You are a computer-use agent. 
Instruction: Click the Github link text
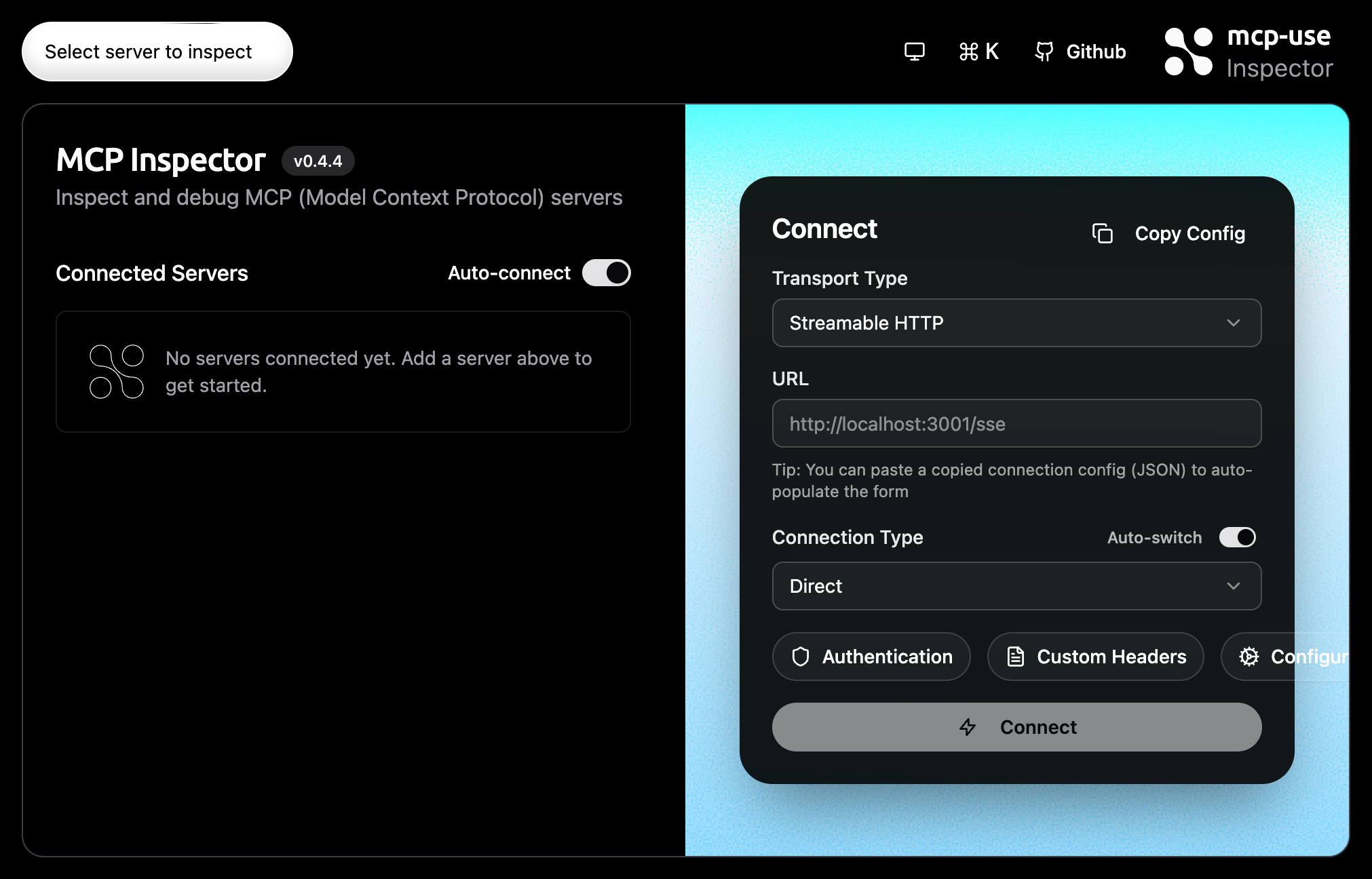point(1095,52)
